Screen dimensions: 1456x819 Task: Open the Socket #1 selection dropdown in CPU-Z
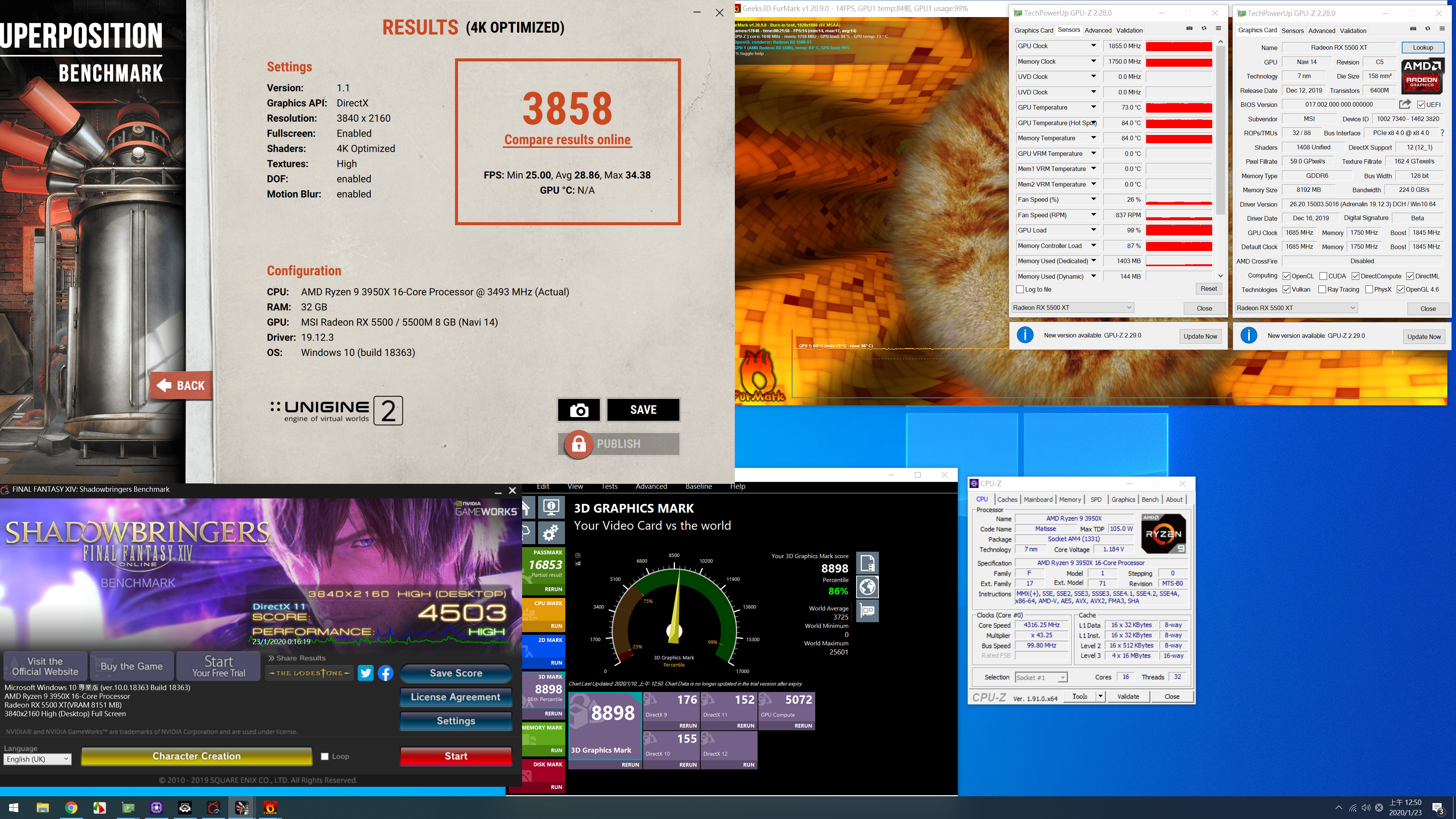[1040, 677]
